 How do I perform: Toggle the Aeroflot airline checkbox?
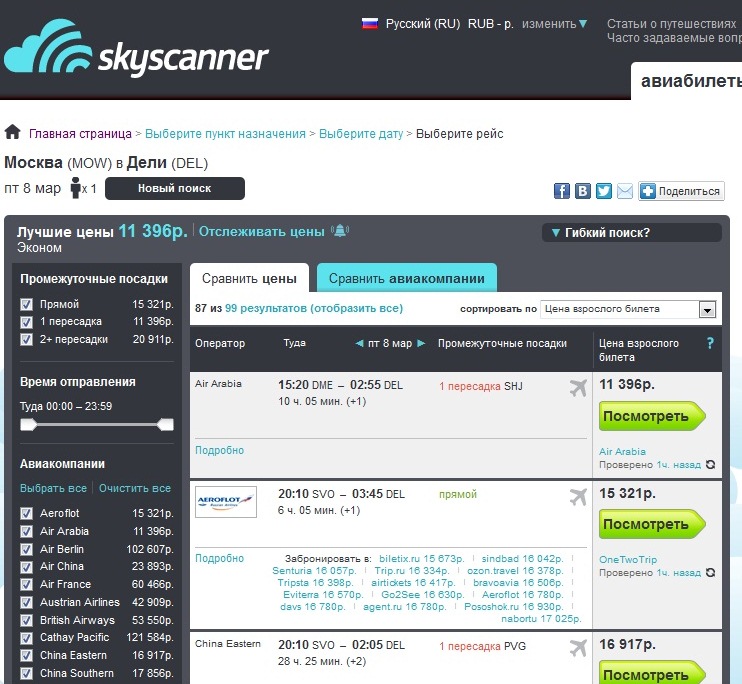(27, 513)
